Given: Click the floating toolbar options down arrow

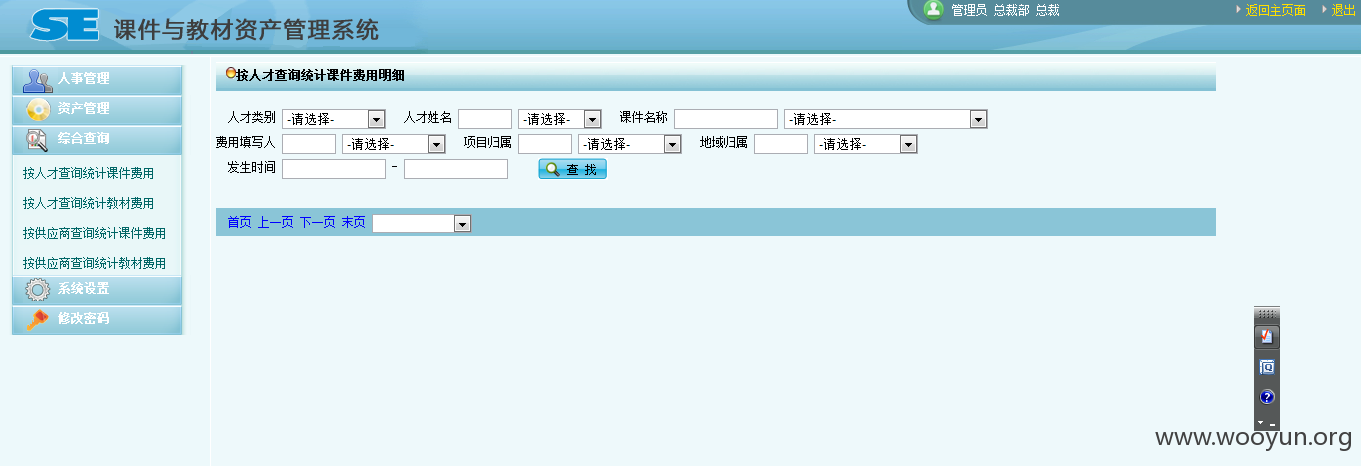Looking at the screenshot, I should coord(1260,424).
